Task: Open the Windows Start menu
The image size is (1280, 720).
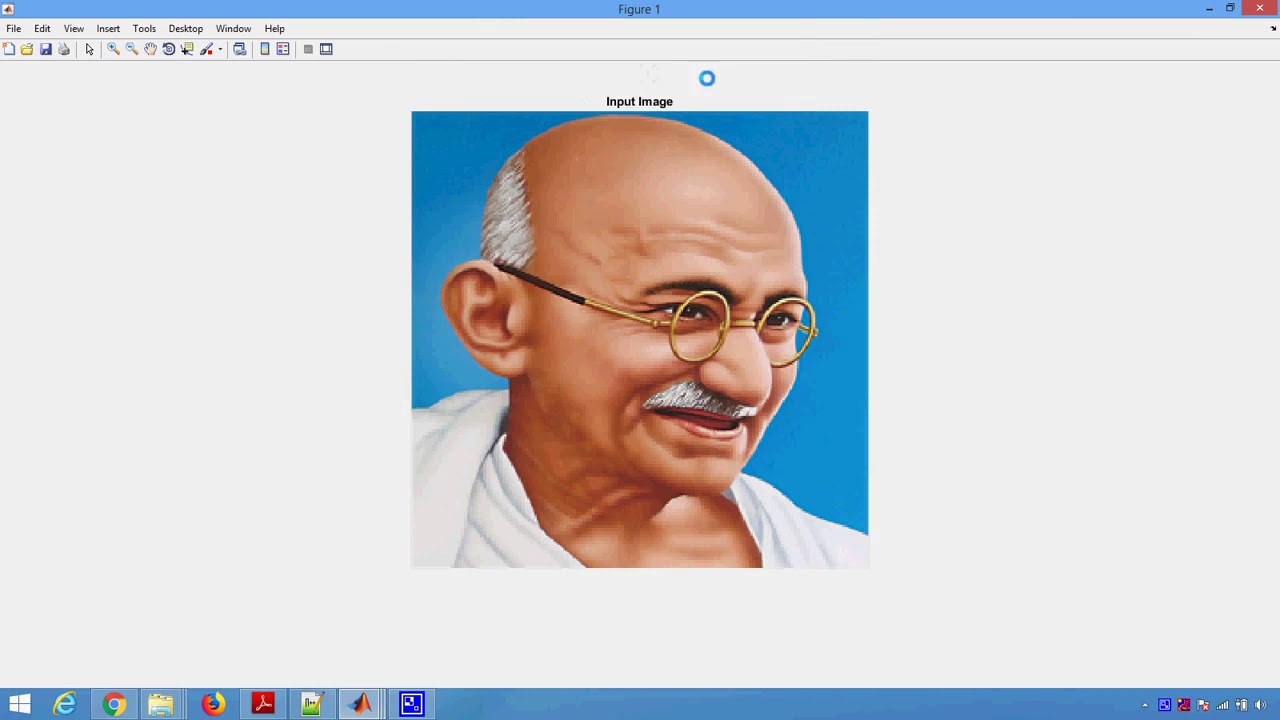Action: coord(20,705)
